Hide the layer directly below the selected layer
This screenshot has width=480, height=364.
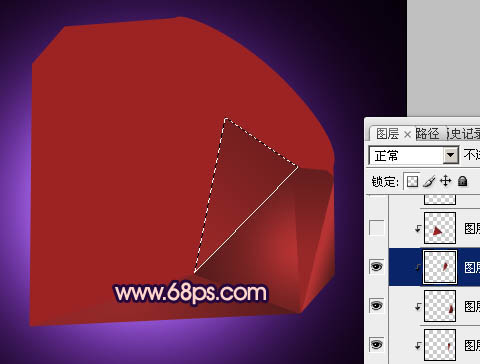(376, 306)
